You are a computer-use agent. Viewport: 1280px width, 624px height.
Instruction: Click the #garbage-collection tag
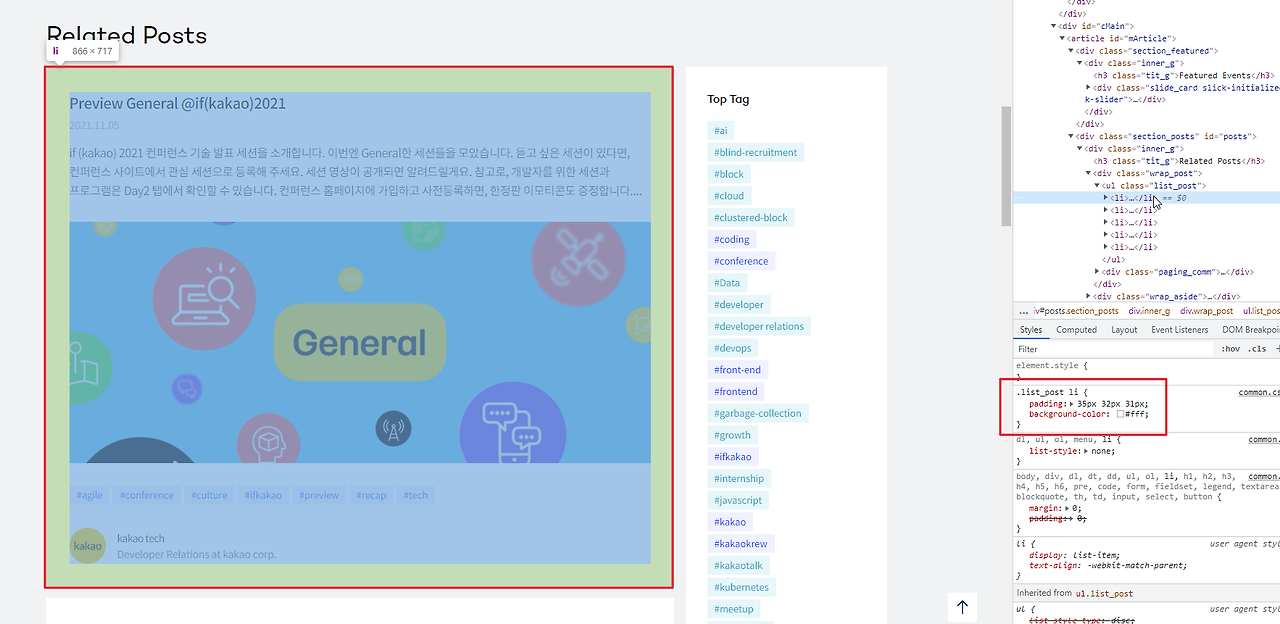point(758,413)
